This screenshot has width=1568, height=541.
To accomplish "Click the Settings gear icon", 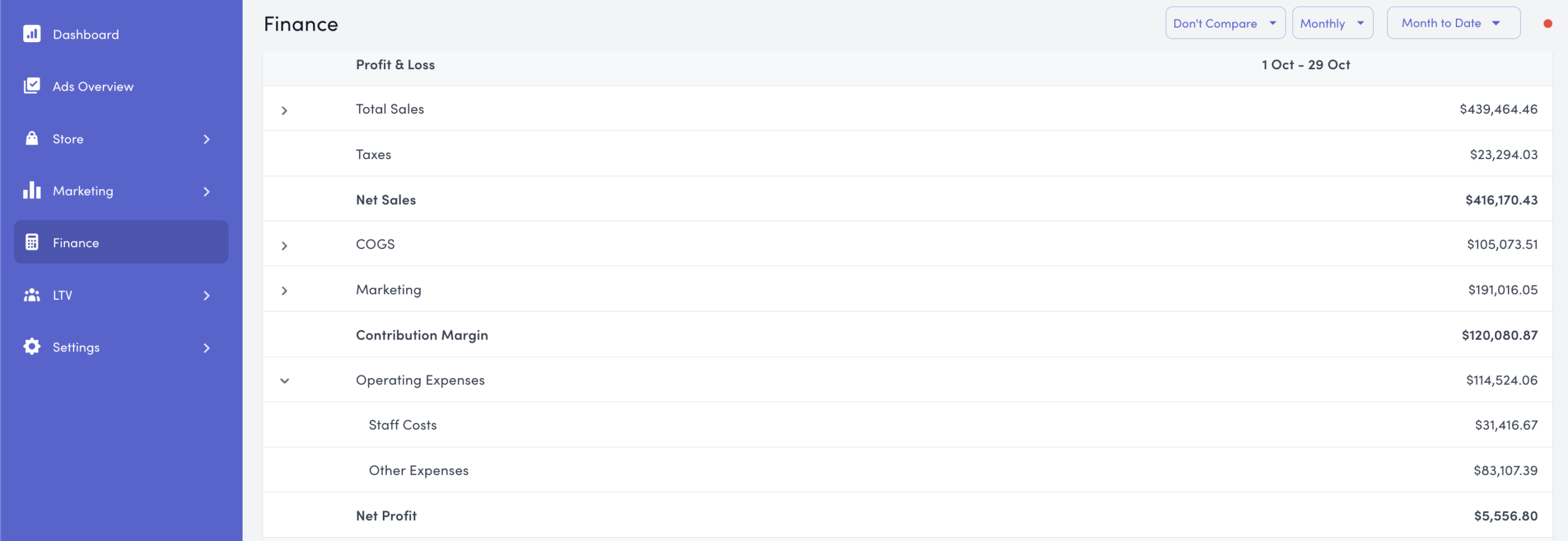I will tap(32, 347).
